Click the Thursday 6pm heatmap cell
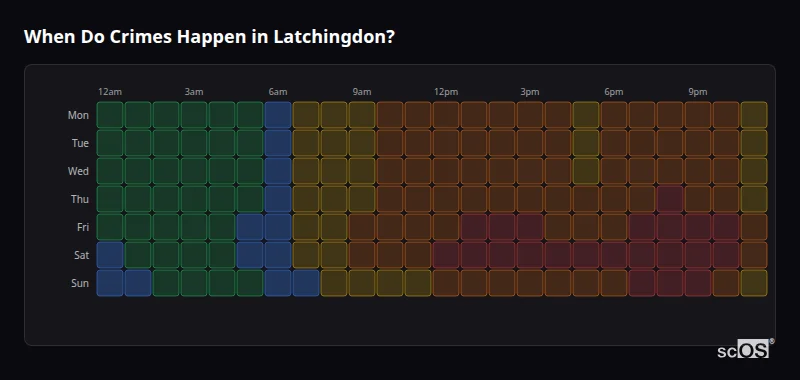 coord(614,199)
